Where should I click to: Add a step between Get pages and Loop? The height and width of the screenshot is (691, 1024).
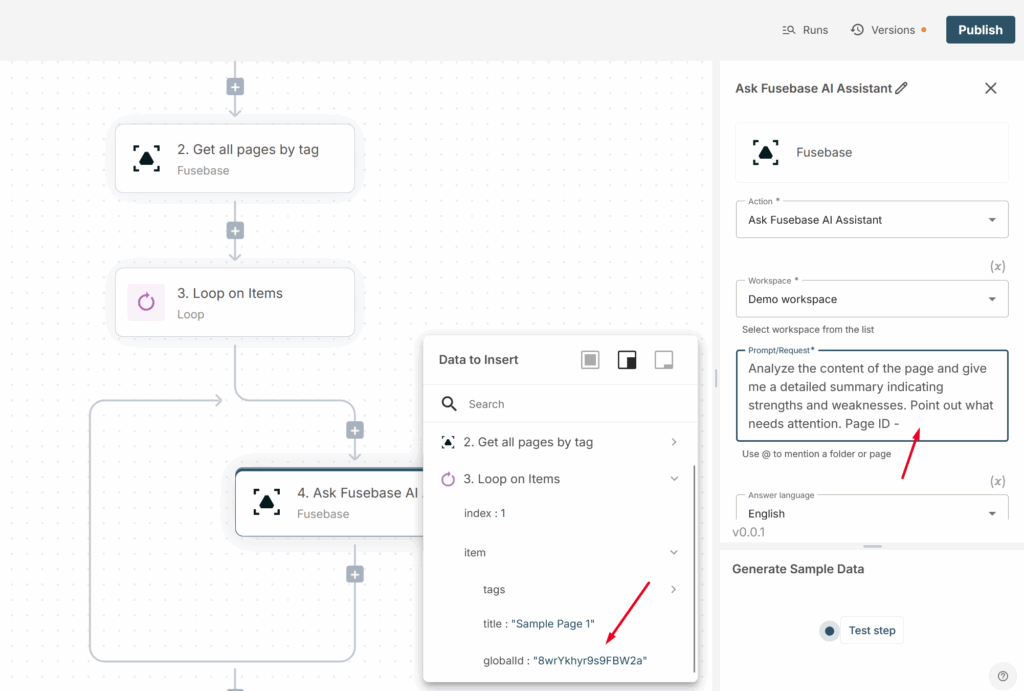pos(235,231)
